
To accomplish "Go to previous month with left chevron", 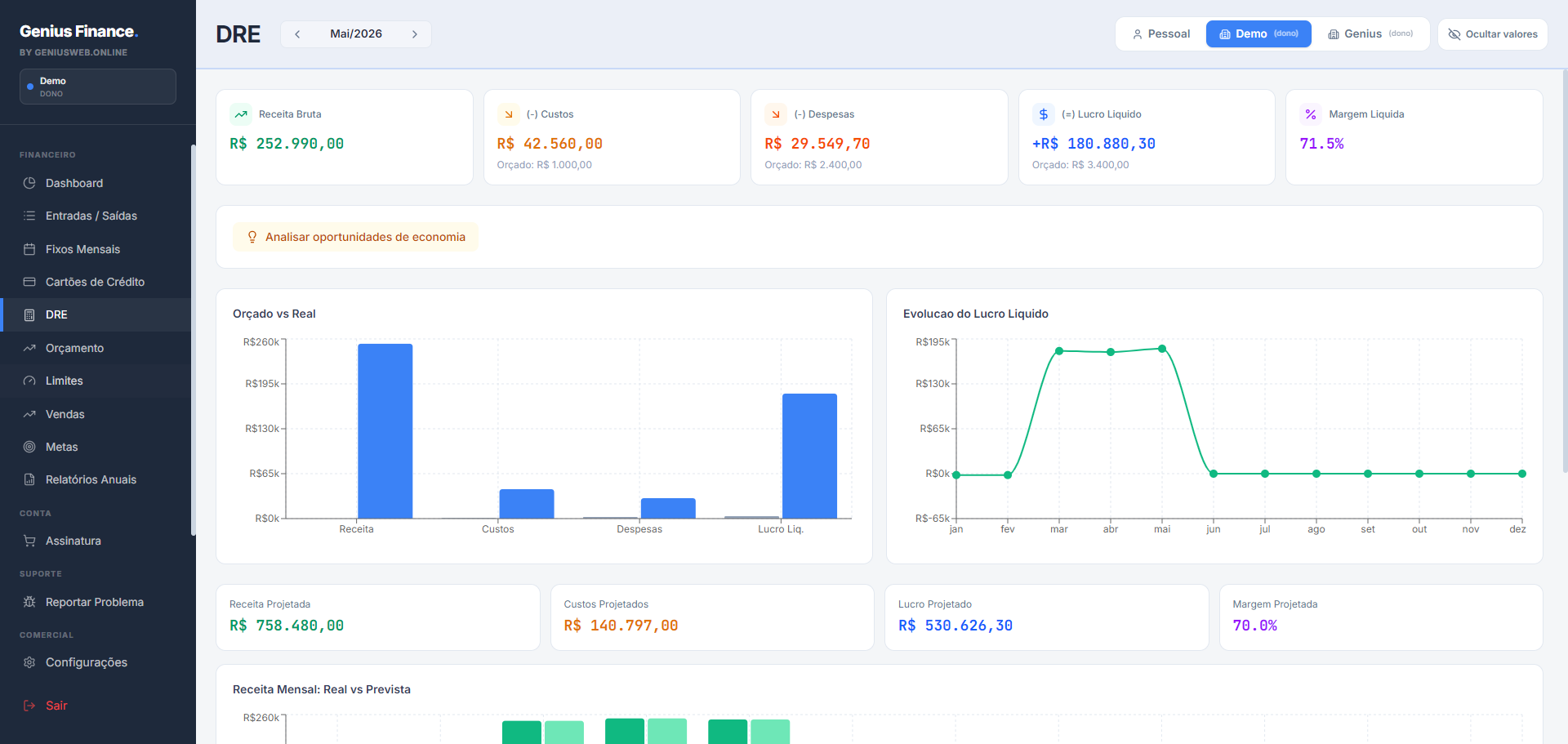I will [297, 34].
